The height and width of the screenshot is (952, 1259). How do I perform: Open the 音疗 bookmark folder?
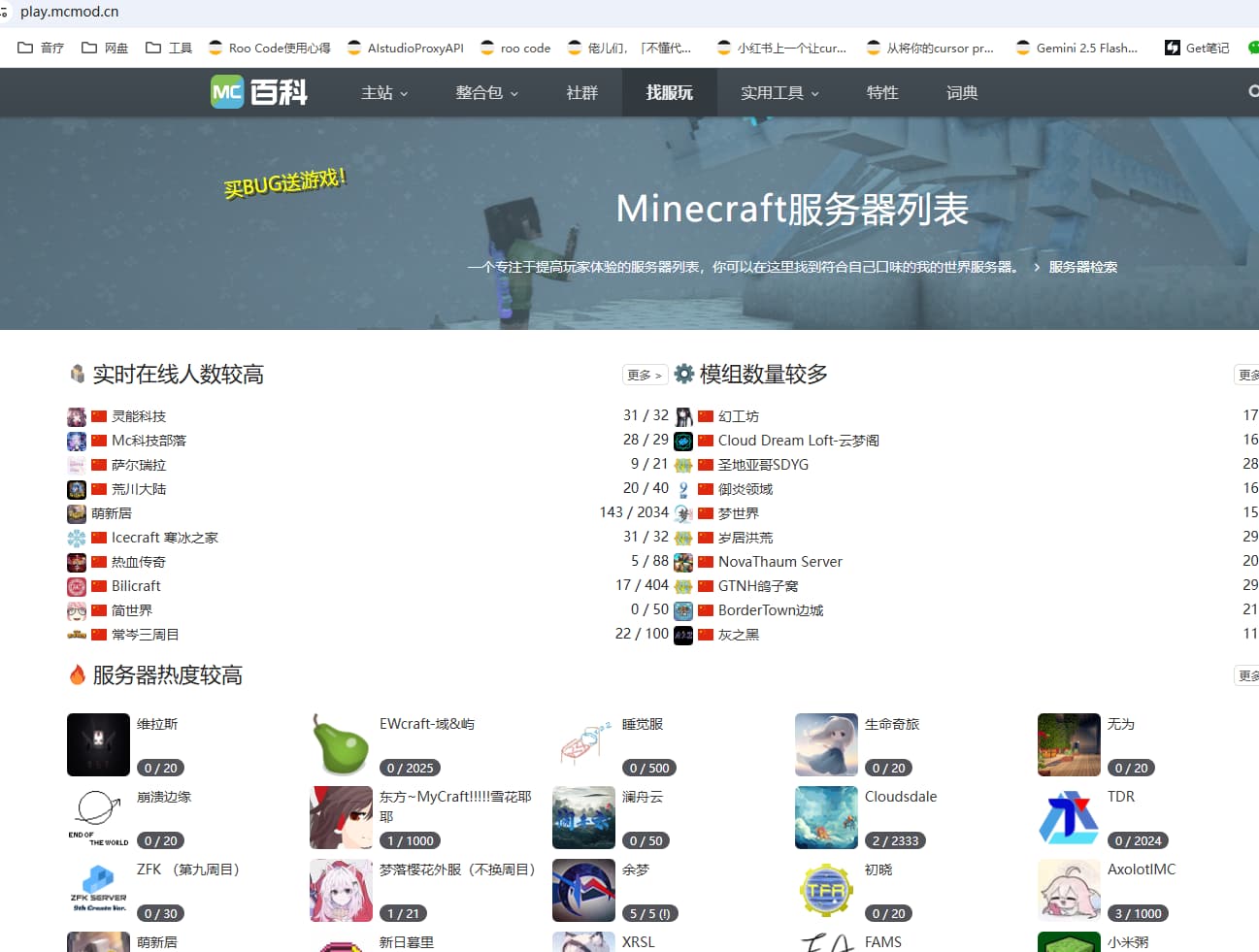pyautogui.click(x=41, y=48)
